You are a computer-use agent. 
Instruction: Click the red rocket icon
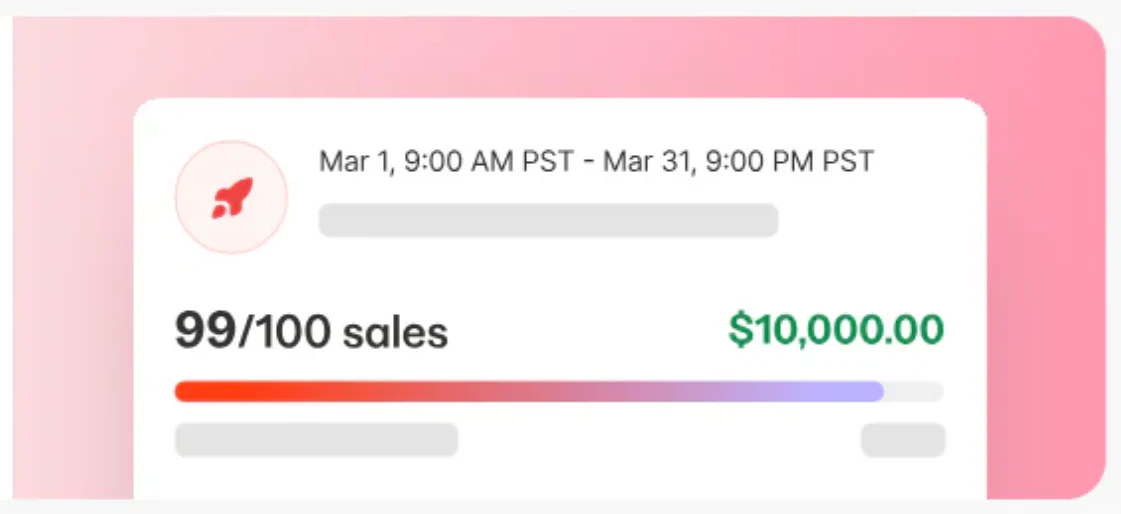[232, 198]
